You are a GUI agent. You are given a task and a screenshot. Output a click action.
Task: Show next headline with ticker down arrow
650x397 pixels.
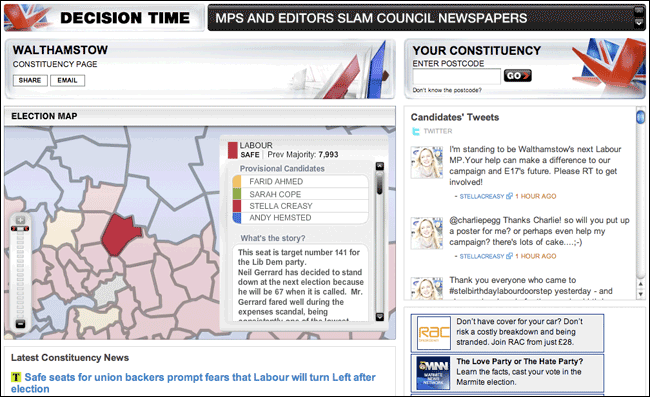(x=639, y=24)
